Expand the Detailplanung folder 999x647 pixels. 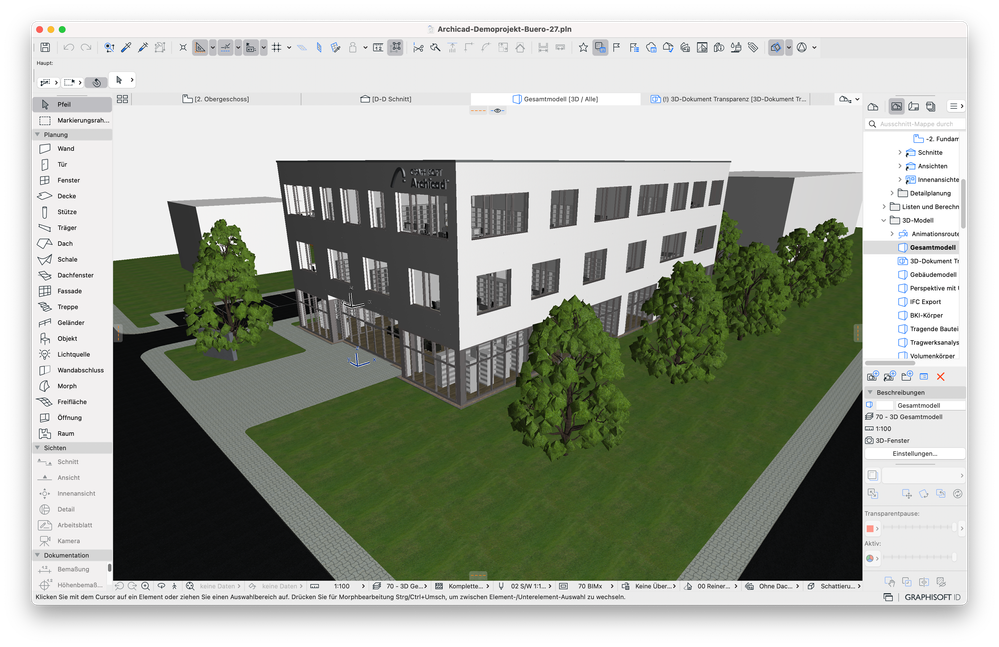[892, 193]
